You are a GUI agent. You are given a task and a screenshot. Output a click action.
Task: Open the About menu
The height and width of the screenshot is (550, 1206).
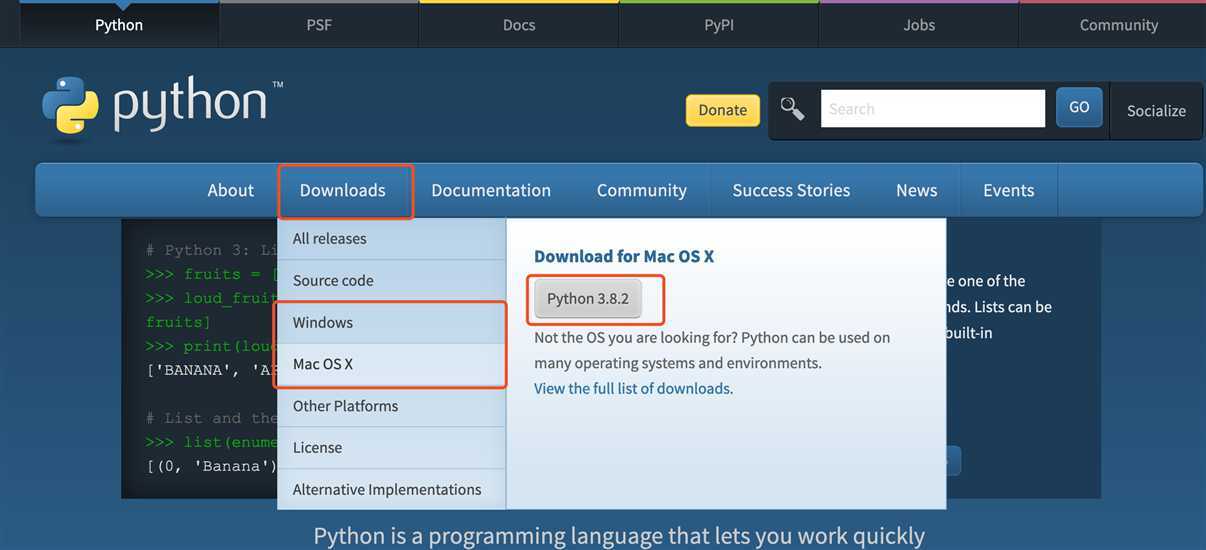(x=231, y=190)
